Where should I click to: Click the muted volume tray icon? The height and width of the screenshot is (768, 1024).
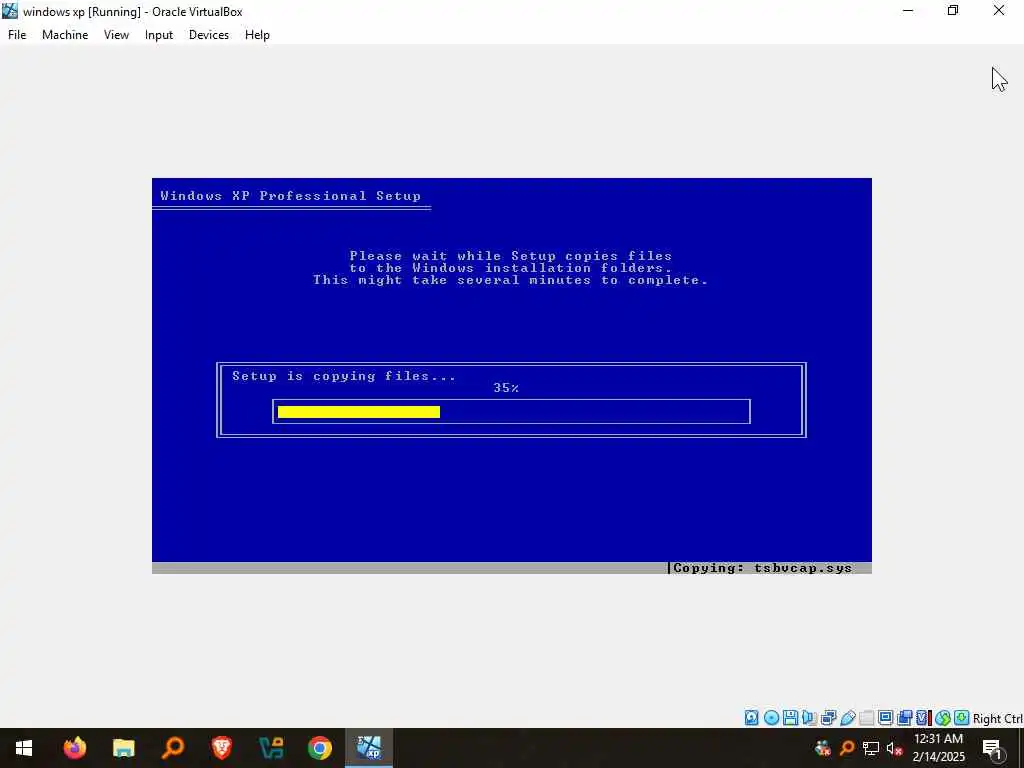click(895, 748)
